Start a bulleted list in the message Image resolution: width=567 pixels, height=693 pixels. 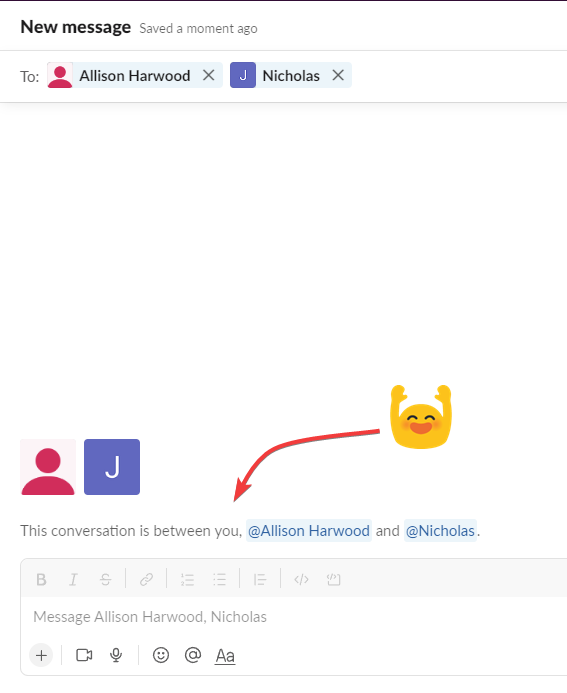[x=219, y=579]
